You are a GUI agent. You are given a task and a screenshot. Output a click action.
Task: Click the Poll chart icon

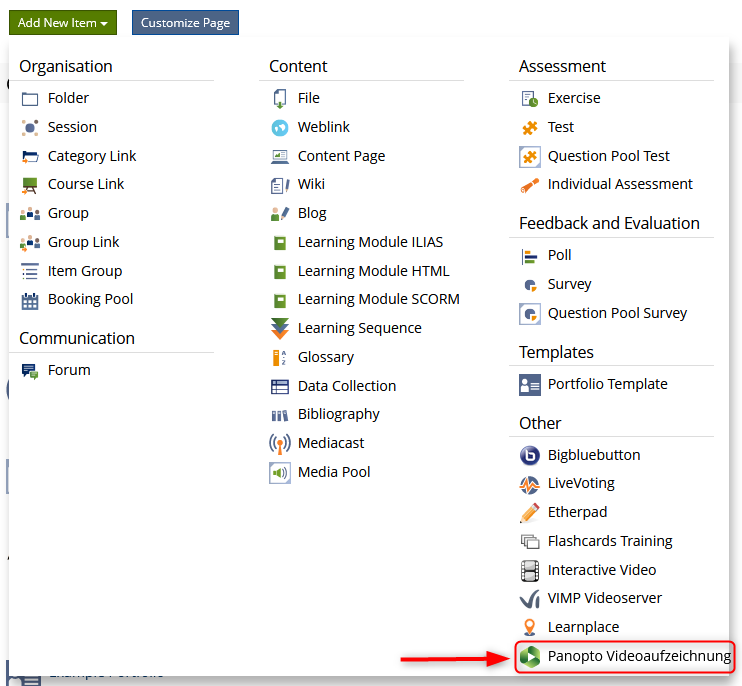click(x=529, y=256)
